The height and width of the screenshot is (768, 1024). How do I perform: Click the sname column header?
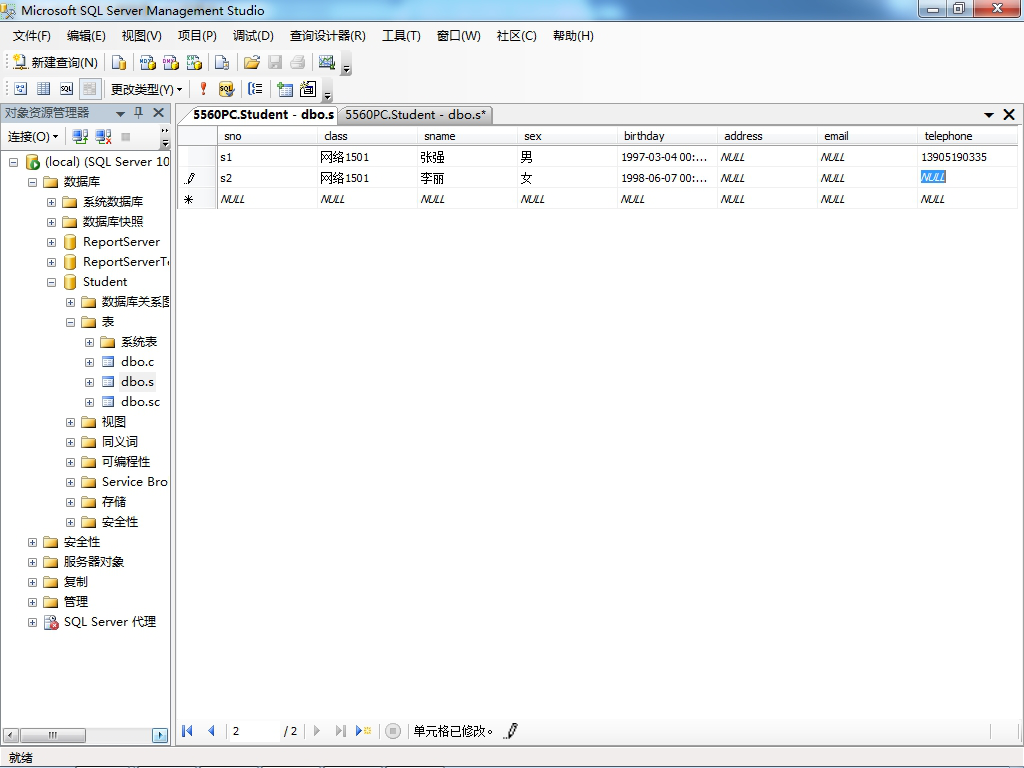[468, 136]
